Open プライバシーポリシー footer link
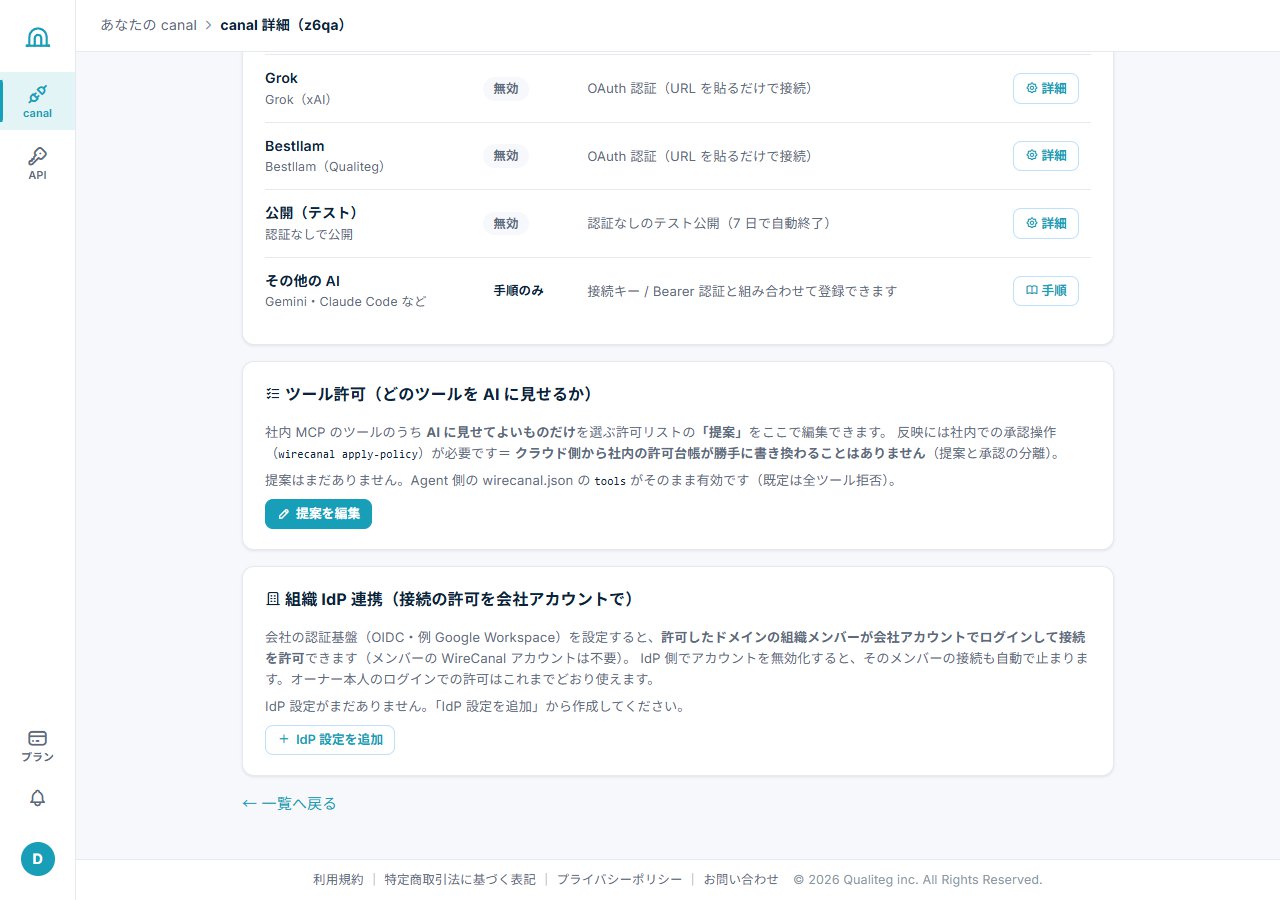This screenshot has height=900, width=1280. (619, 880)
